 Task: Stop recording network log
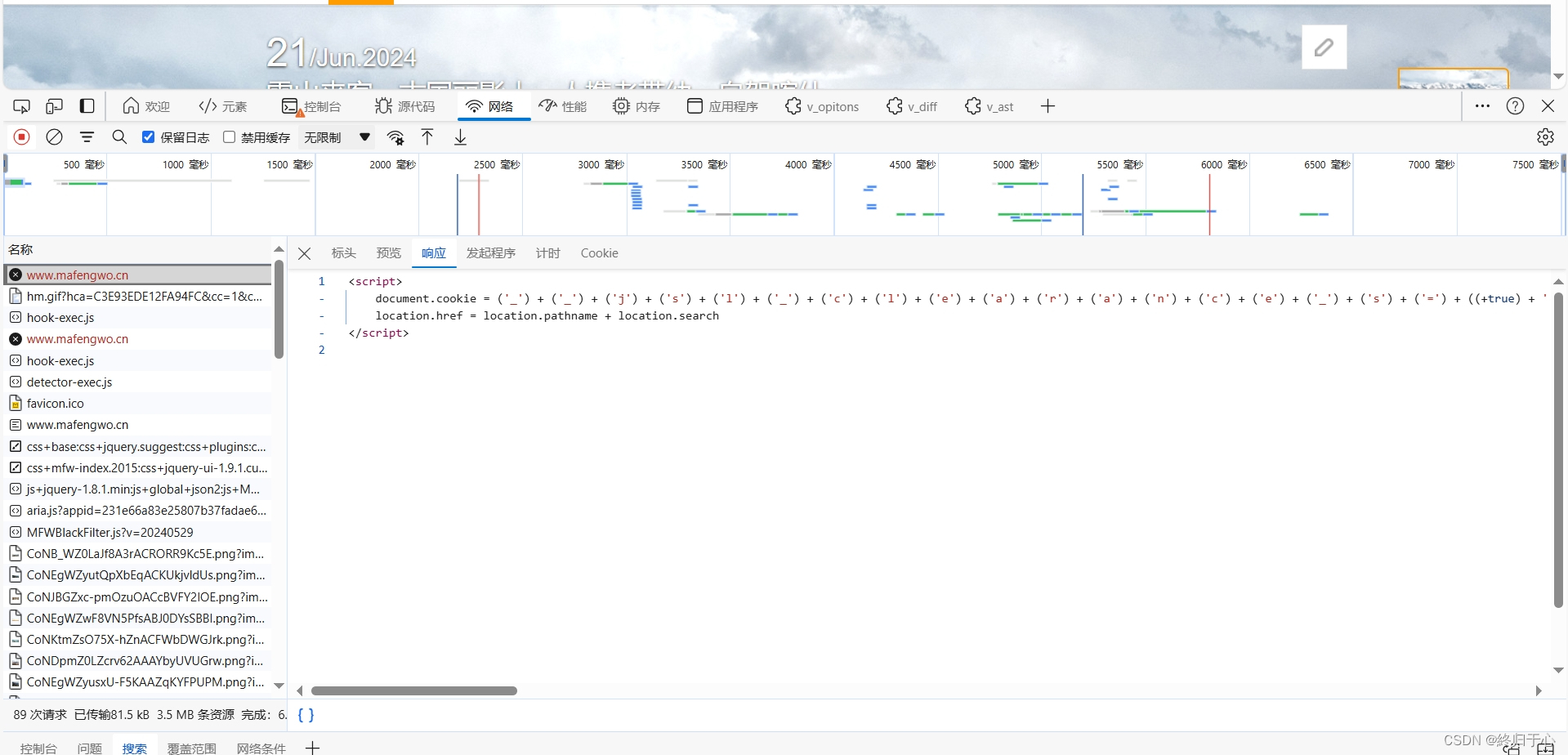pos(22,137)
